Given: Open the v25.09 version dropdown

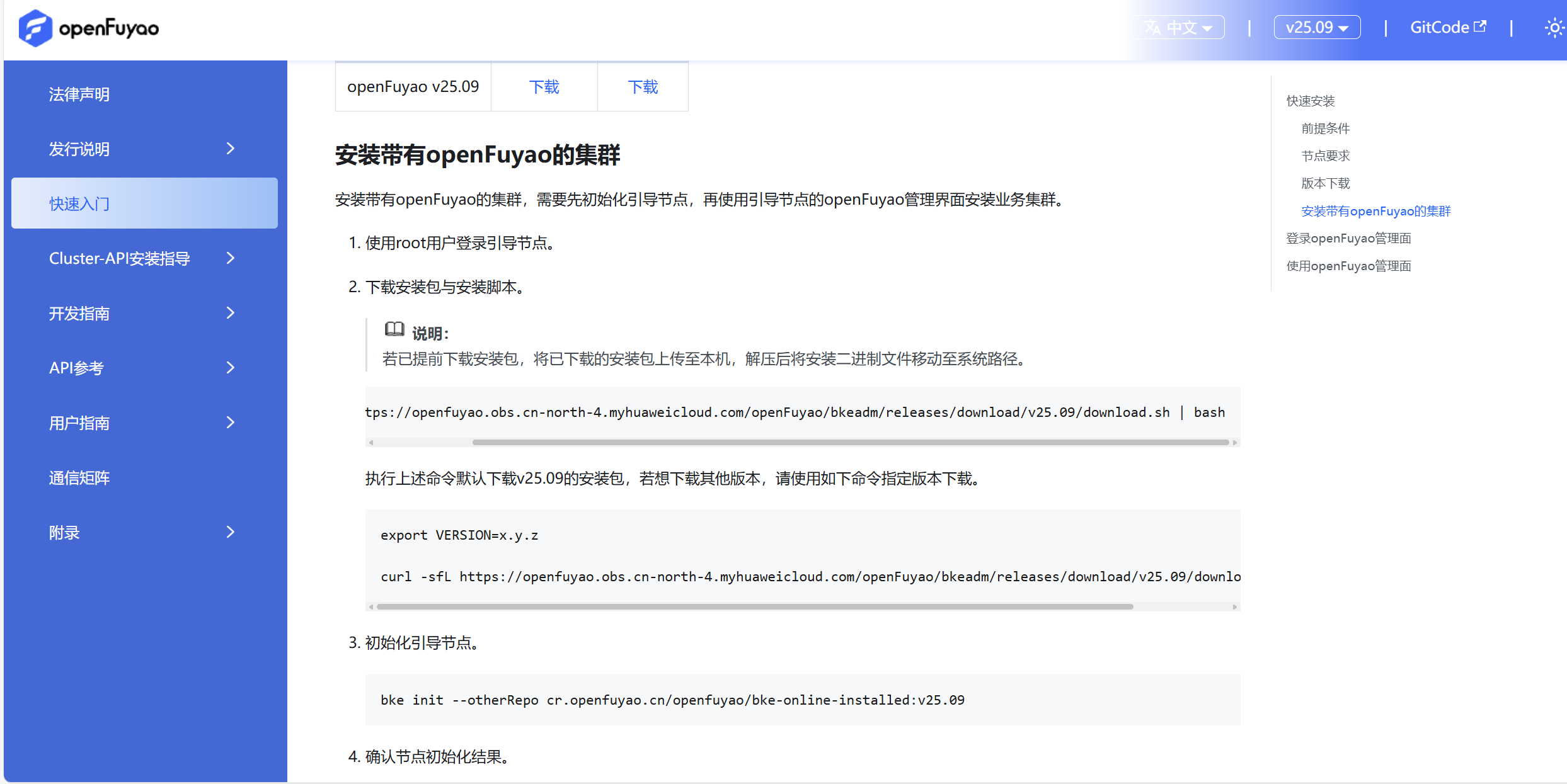Looking at the screenshot, I should point(1316,28).
